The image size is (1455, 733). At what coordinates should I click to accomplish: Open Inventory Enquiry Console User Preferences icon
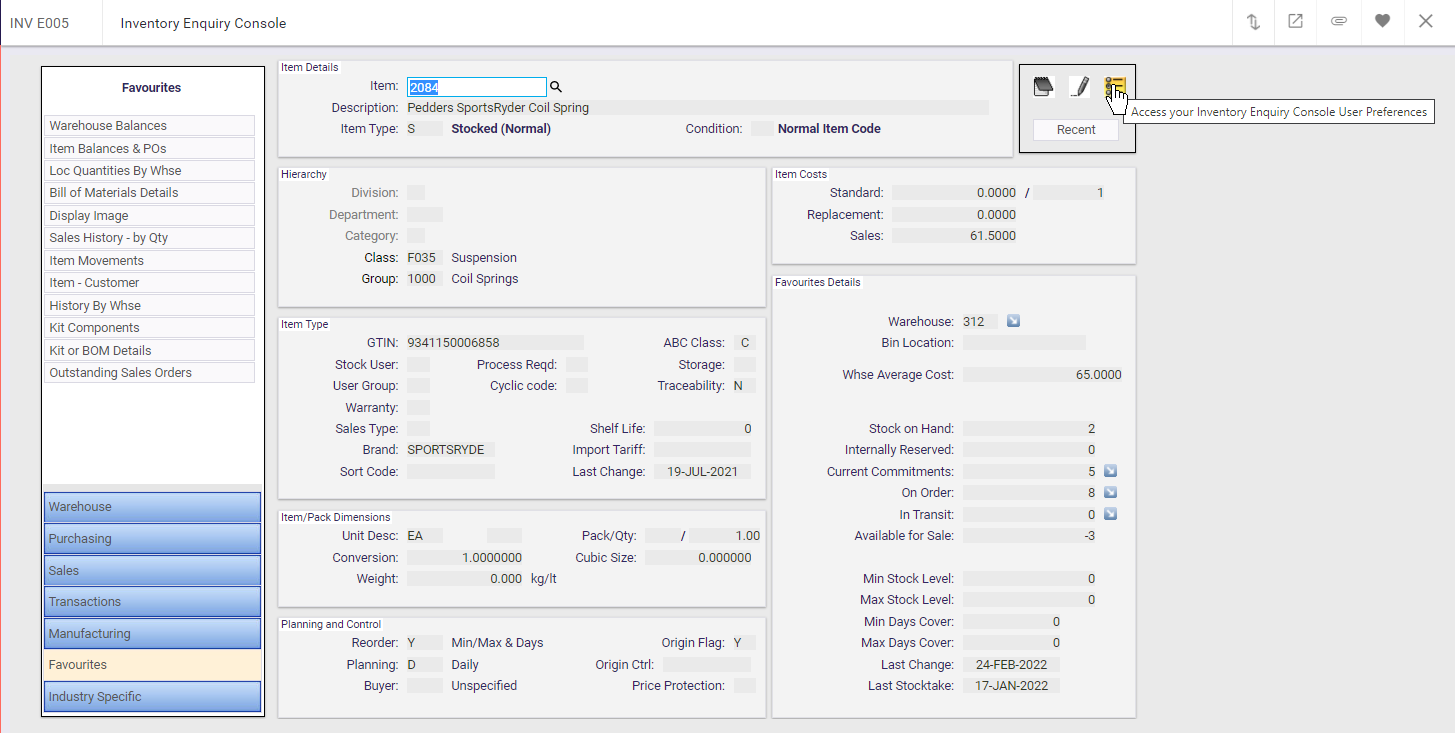[x=1115, y=87]
